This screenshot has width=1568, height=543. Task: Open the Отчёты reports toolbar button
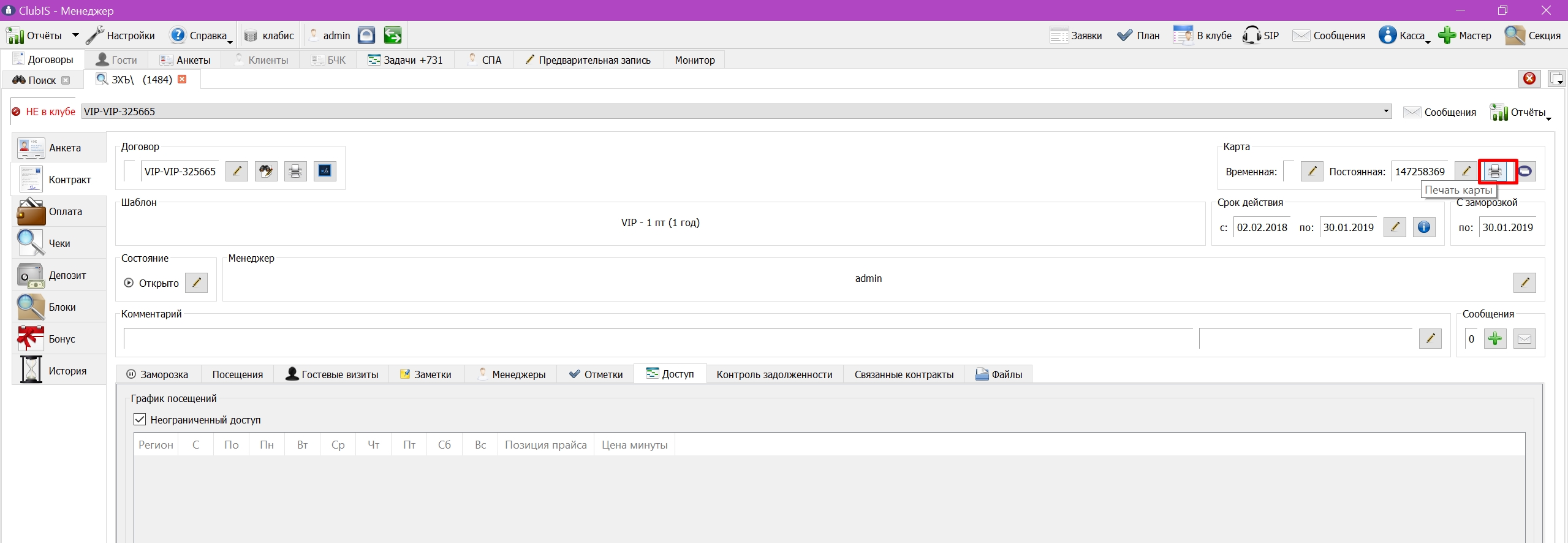pos(34,36)
